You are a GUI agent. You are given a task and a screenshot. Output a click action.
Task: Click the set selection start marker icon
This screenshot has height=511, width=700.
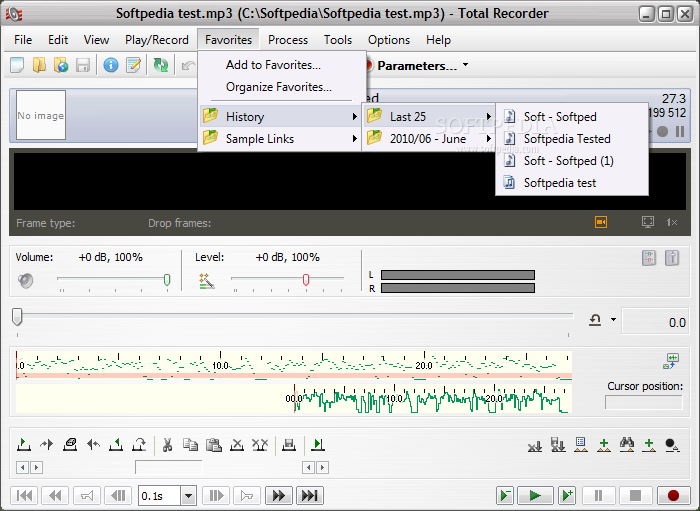tap(23, 445)
